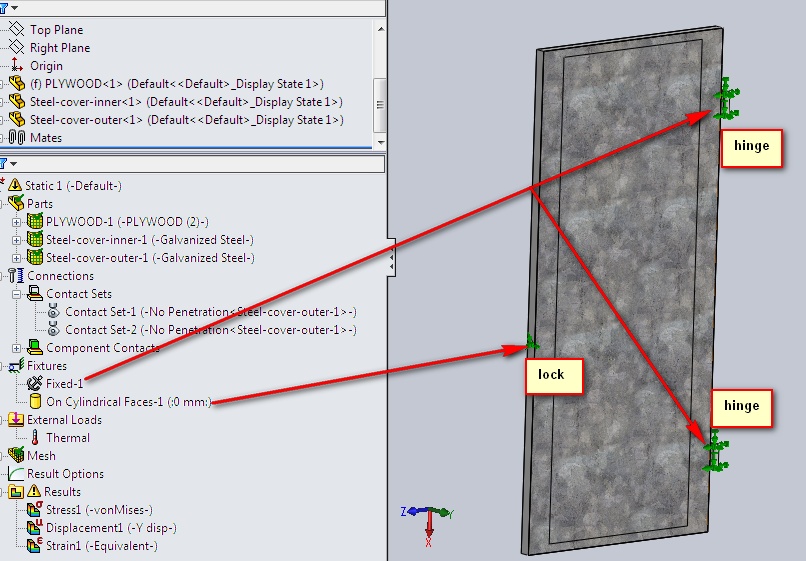Click the Contact Set-2 icon
The image size is (806, 561).
pyautogui.click(x=53, y=329)
